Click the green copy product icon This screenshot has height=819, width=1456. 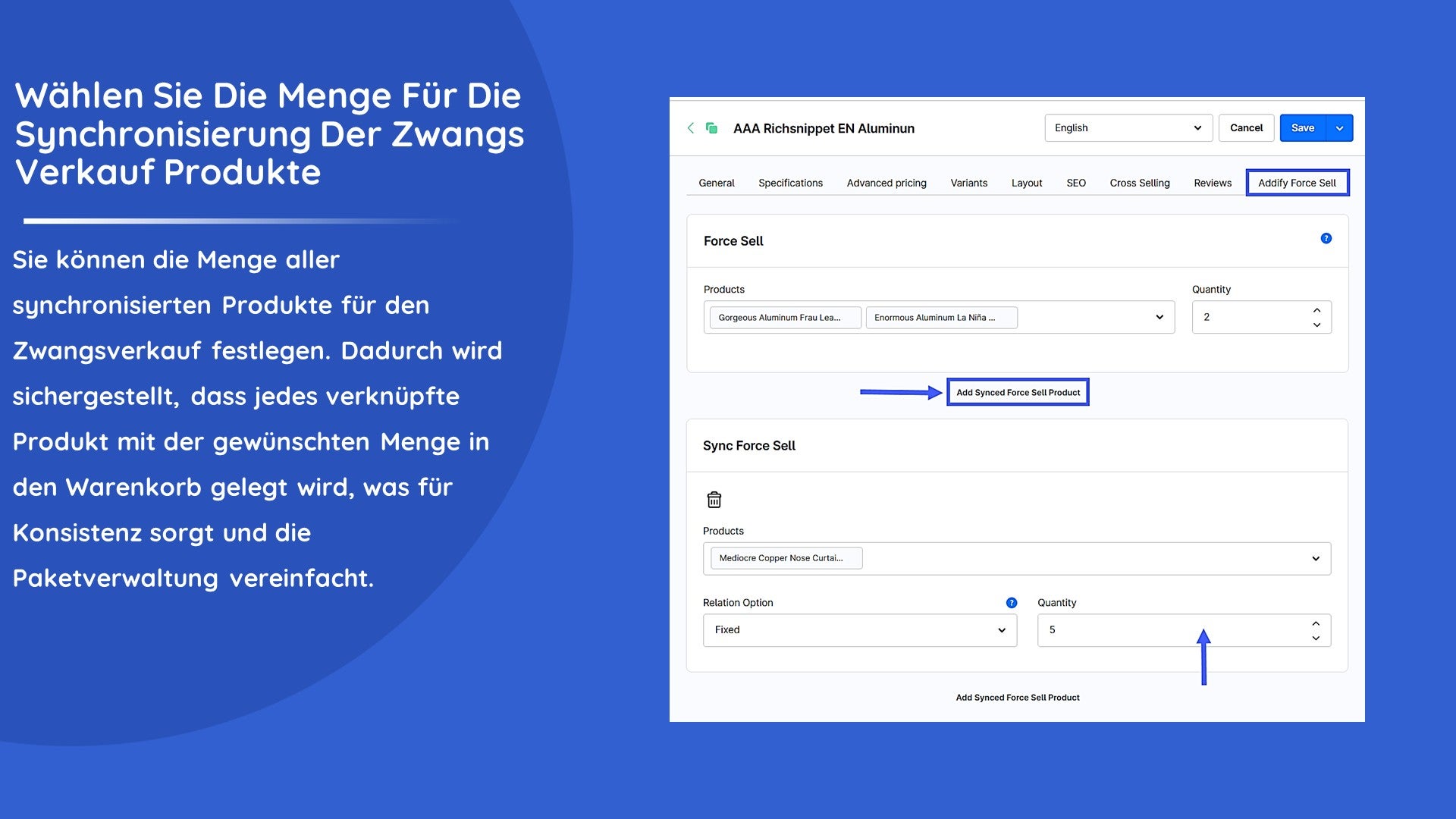click(711, 128)
